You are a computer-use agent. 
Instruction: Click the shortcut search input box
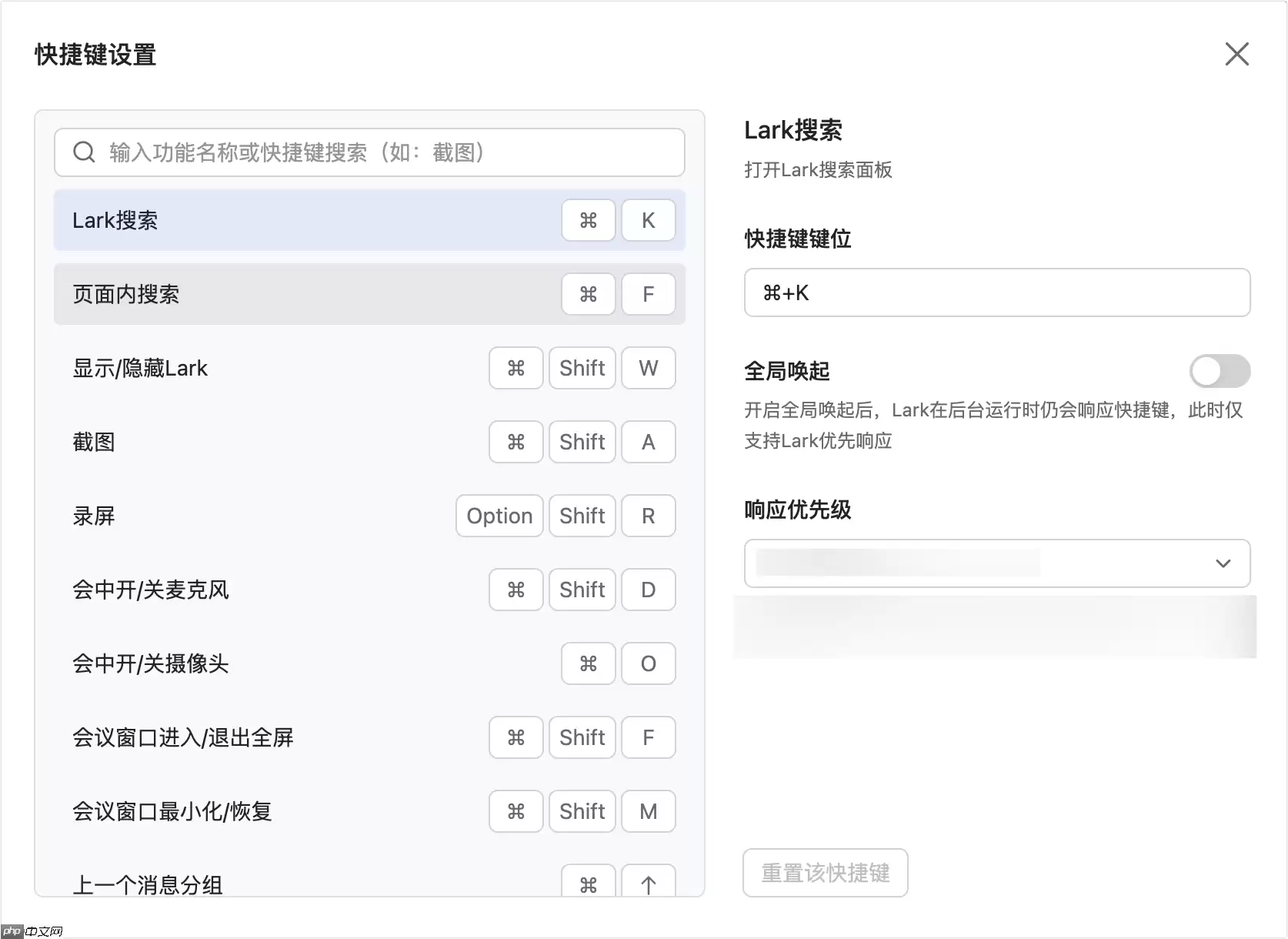click(369, 152)
